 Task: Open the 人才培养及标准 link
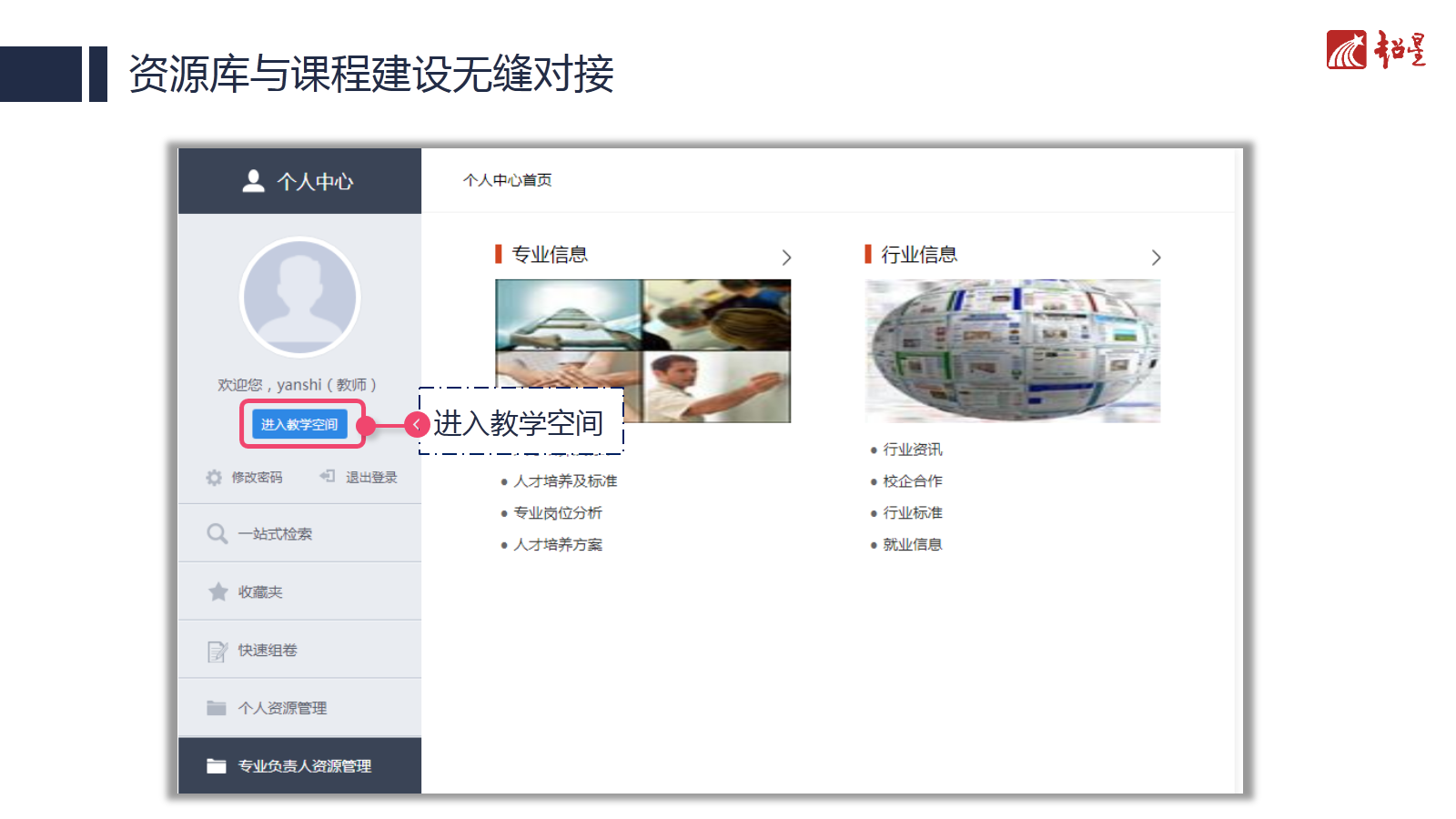(x=565, y=481)
